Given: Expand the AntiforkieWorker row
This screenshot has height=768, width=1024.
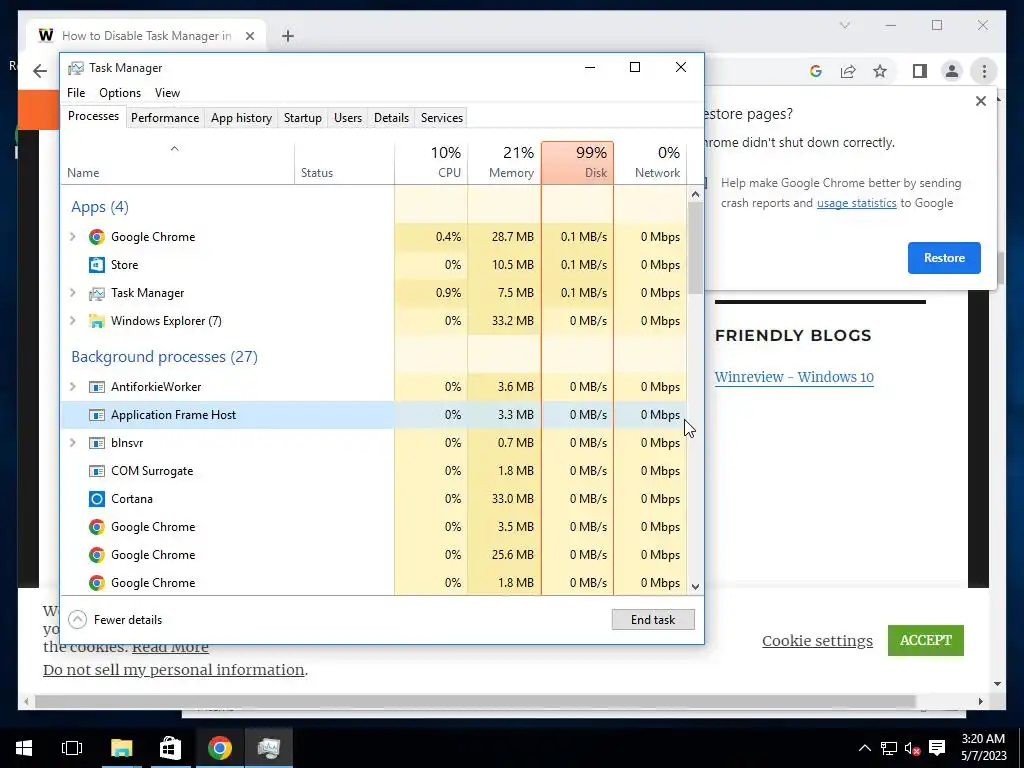Looking at the screenshot, I should click(73, 387).
